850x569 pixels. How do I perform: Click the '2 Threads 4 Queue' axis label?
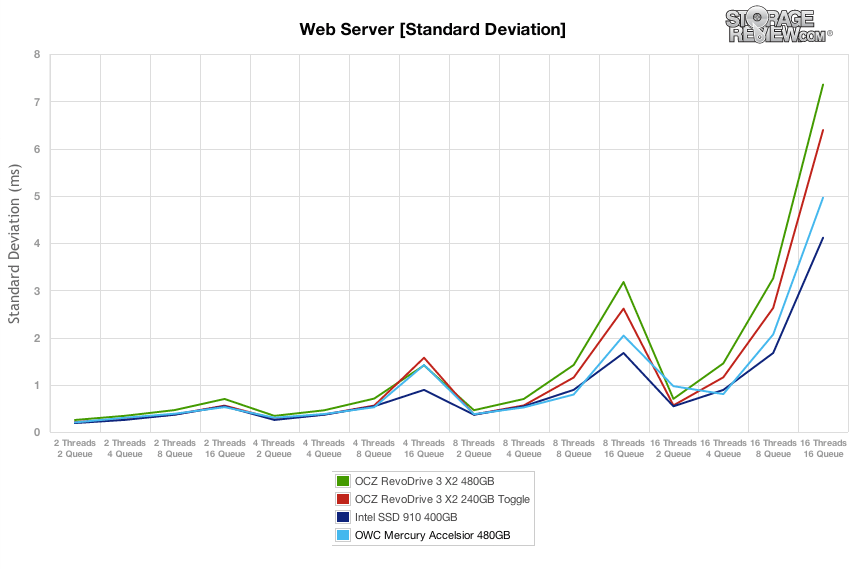click(125, 449)
